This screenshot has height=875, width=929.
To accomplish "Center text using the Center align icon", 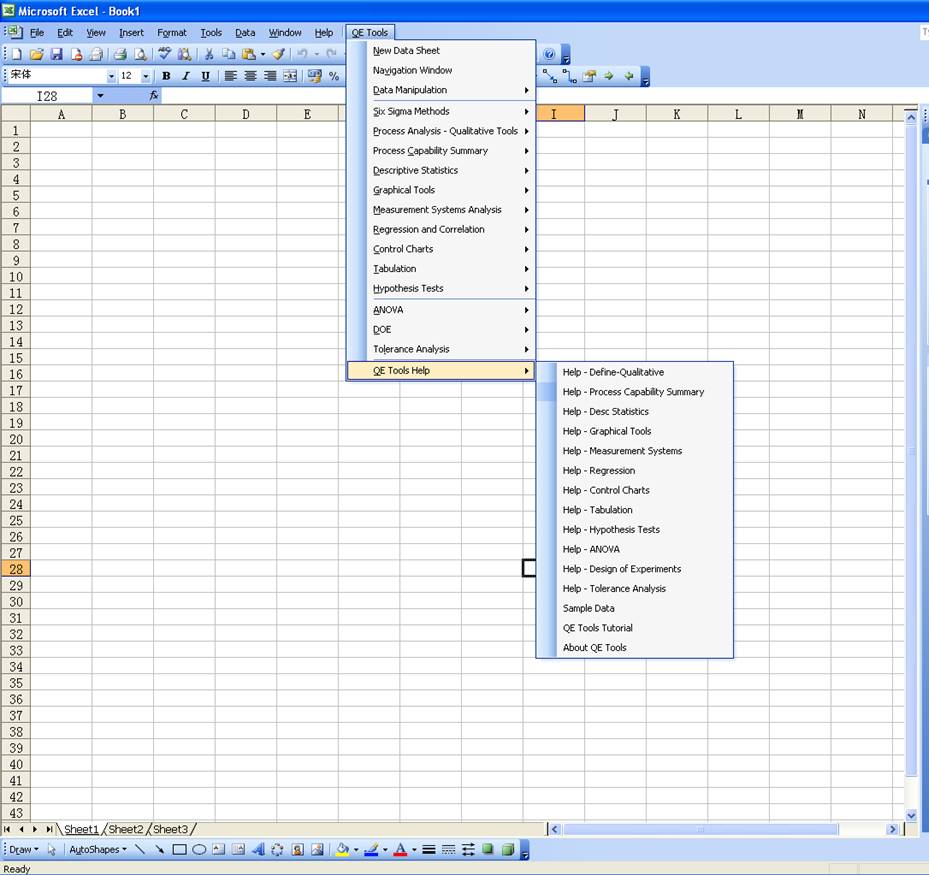I will [x=251, y=76].
